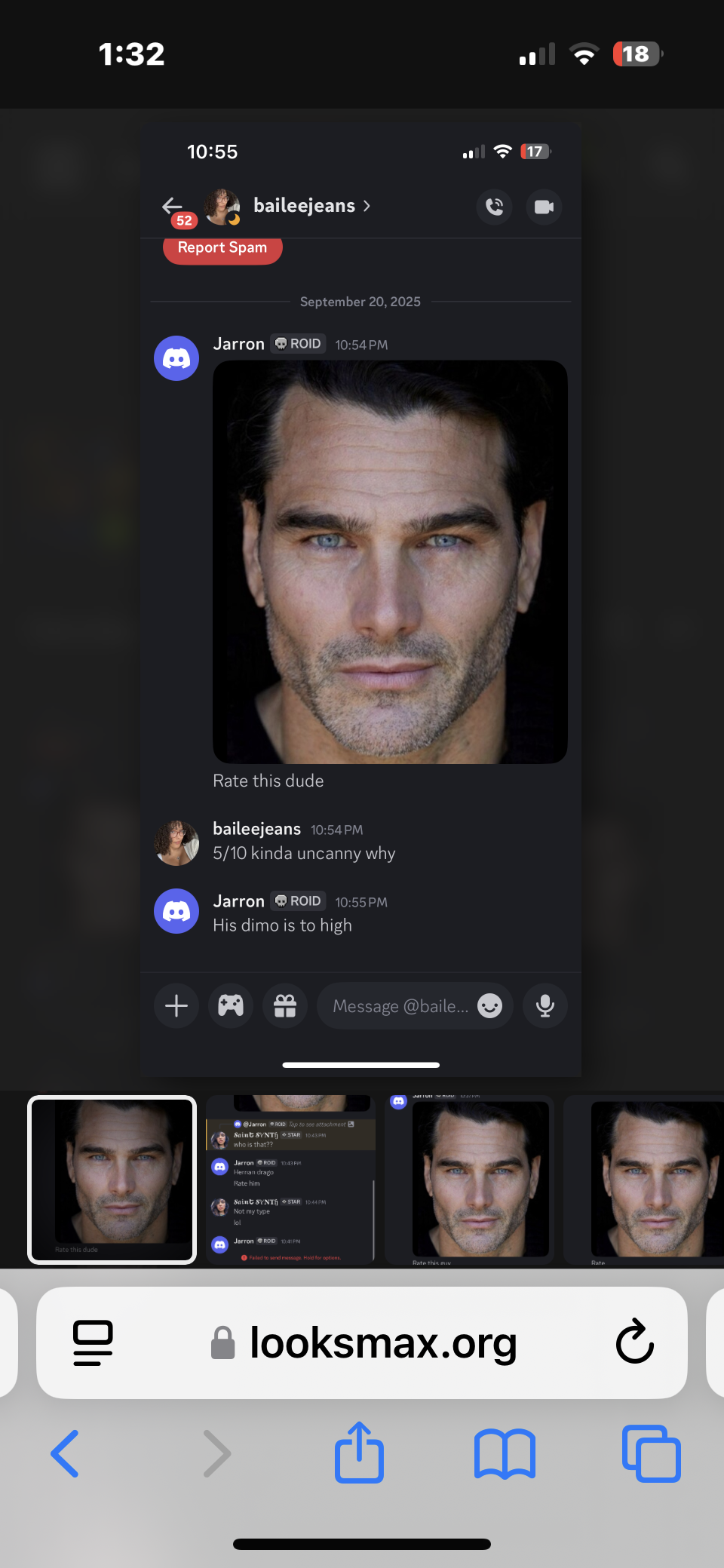The height and width of the screenshot is (1568, 724).
Task: Open Safari bookmarks book icon
Action: [505, 1454]
